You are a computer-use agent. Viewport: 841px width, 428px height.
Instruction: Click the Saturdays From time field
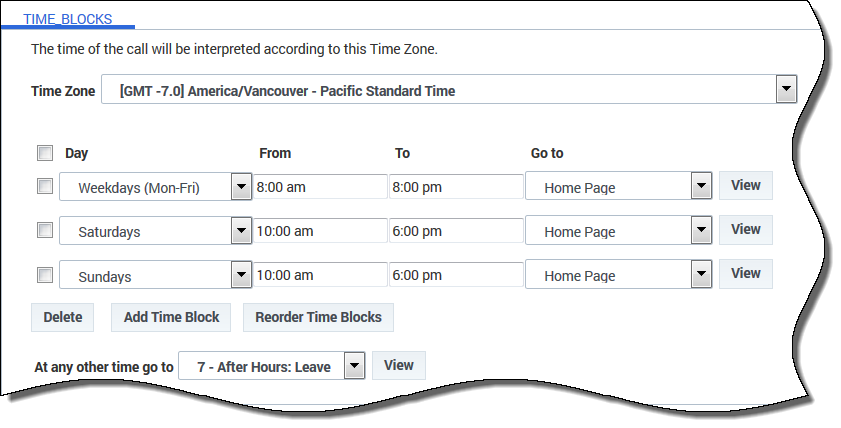(x=320, y=231)
